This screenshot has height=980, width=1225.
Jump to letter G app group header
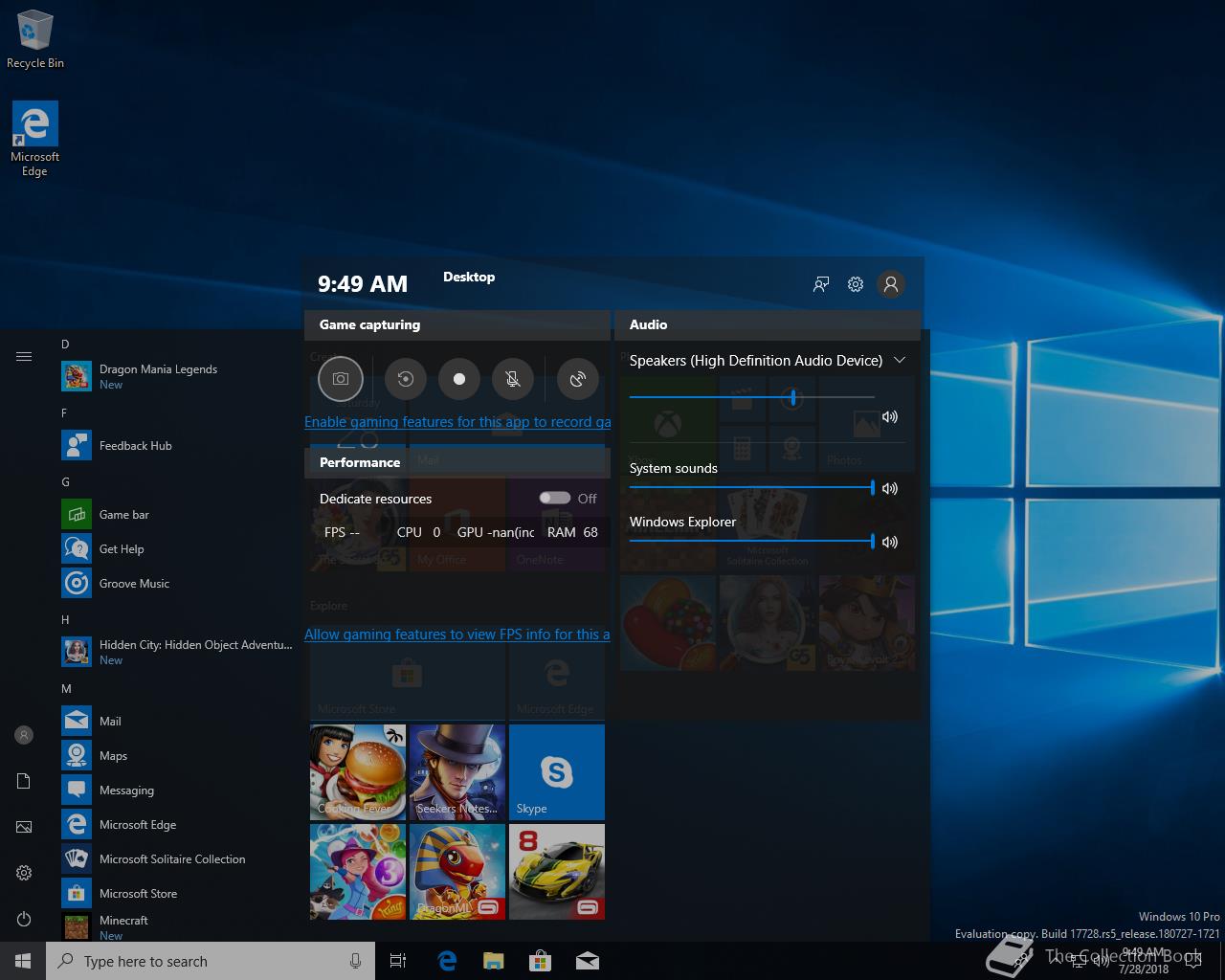[66, 482]
